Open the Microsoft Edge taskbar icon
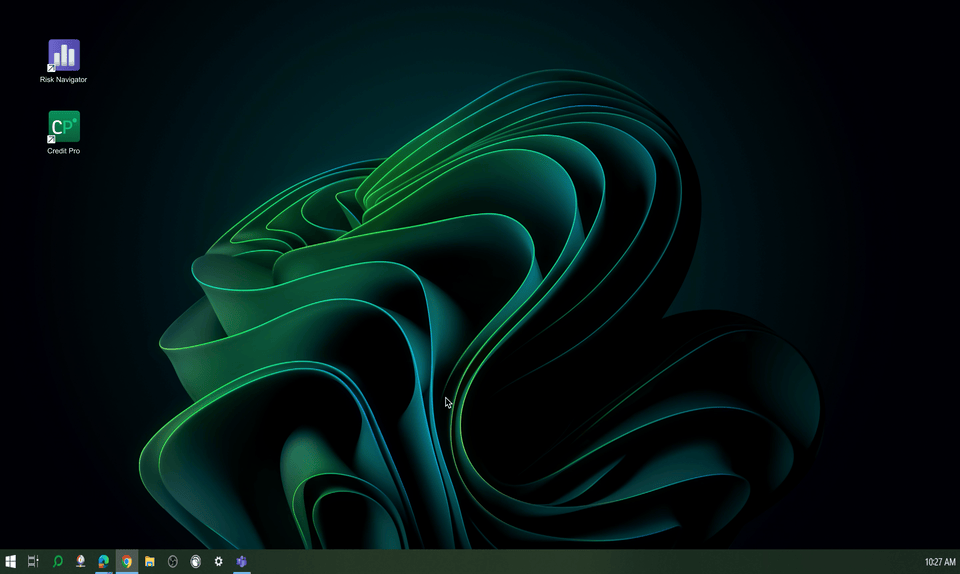The width and height of the screenshot is (960, 574). click(x=103, y=561)
